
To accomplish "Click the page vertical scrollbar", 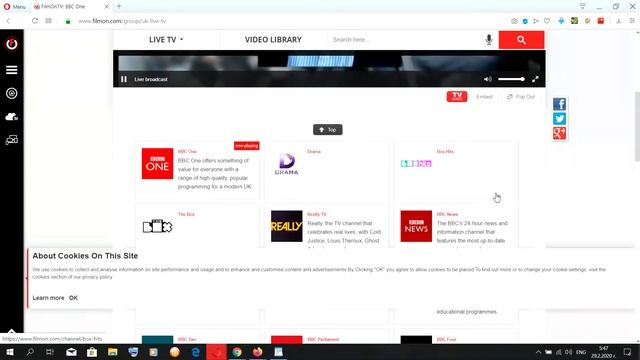I will pos(637,127).
